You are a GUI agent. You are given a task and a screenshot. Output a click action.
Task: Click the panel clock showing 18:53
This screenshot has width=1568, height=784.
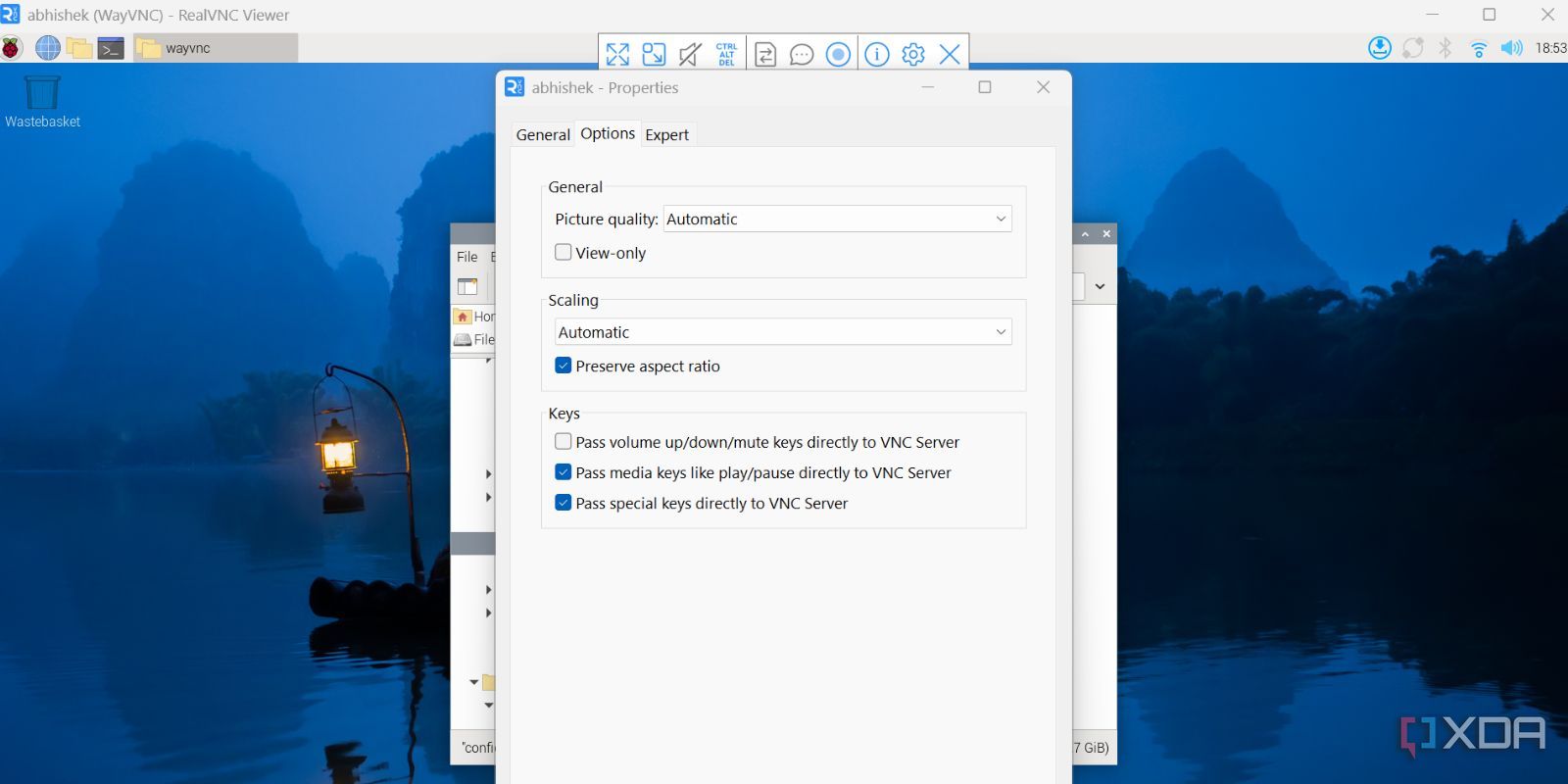(x=1550, y=47)
